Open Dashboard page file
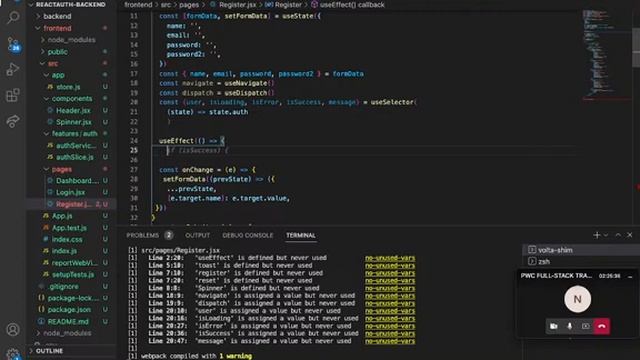640x360 pixels. (x=77, y=180)
